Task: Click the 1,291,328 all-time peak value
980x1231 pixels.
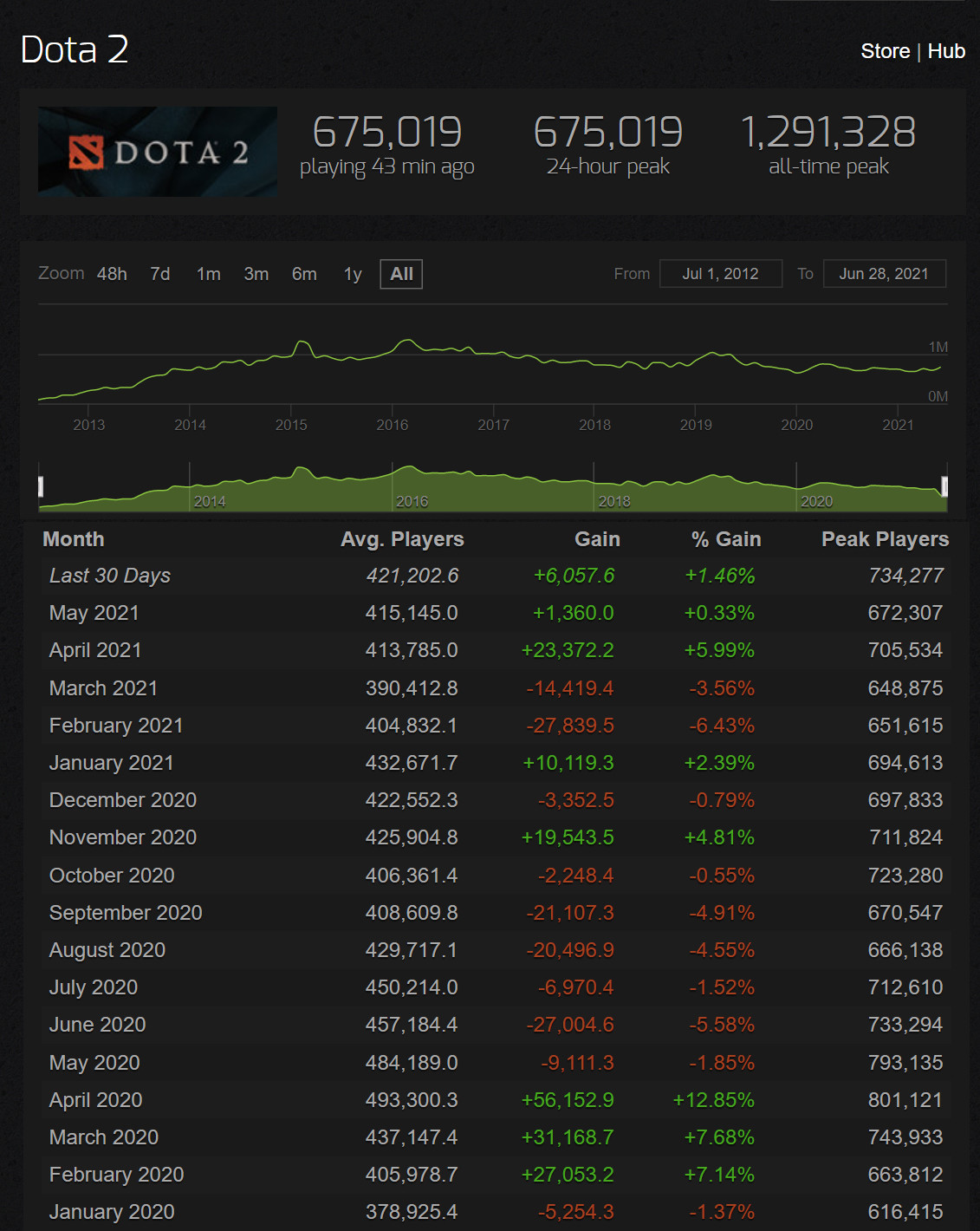Action: (828, 133)
